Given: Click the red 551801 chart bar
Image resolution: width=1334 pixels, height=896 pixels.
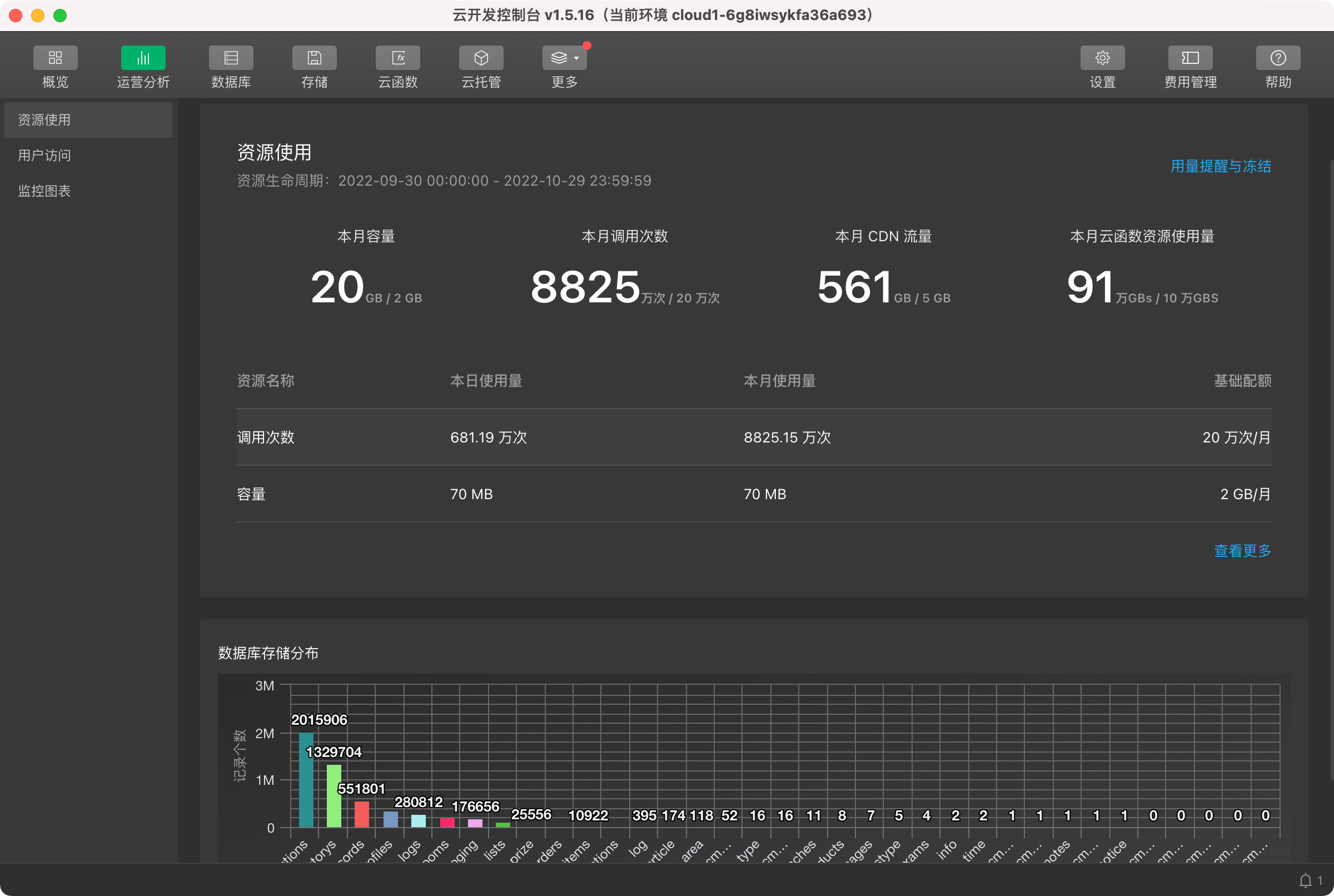Looking at the screenshot, I should pyautogui.click(x=362, y=814).
